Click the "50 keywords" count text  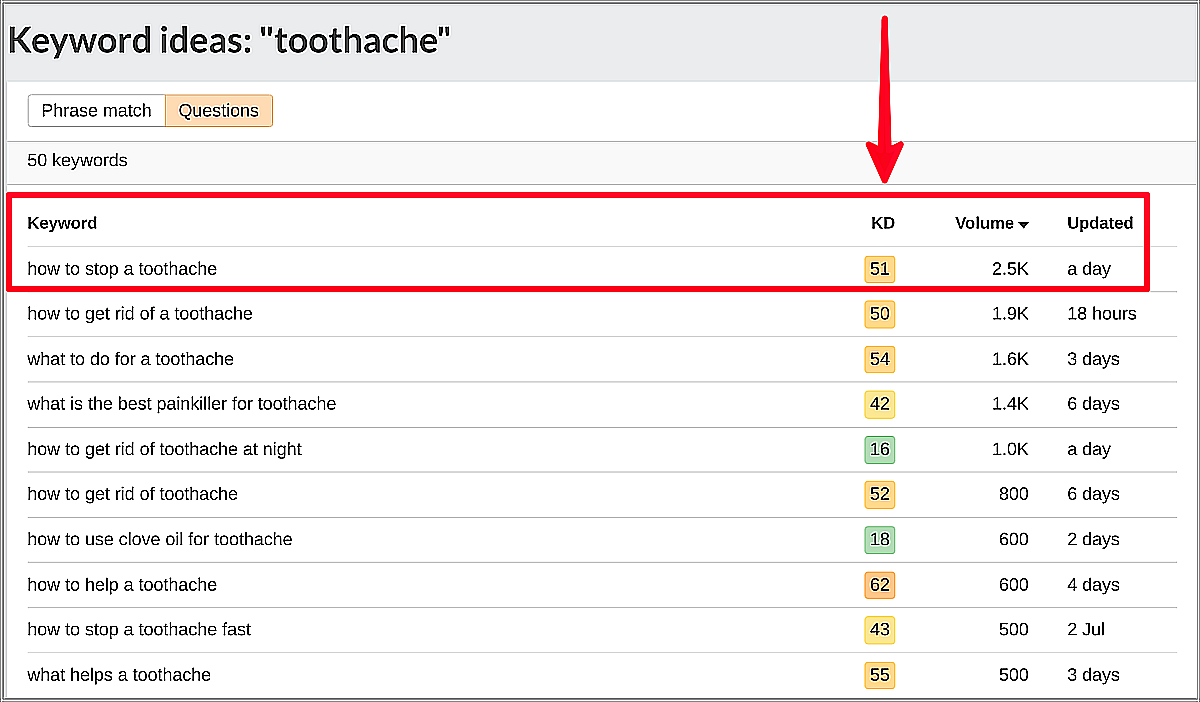pos(77,160)
